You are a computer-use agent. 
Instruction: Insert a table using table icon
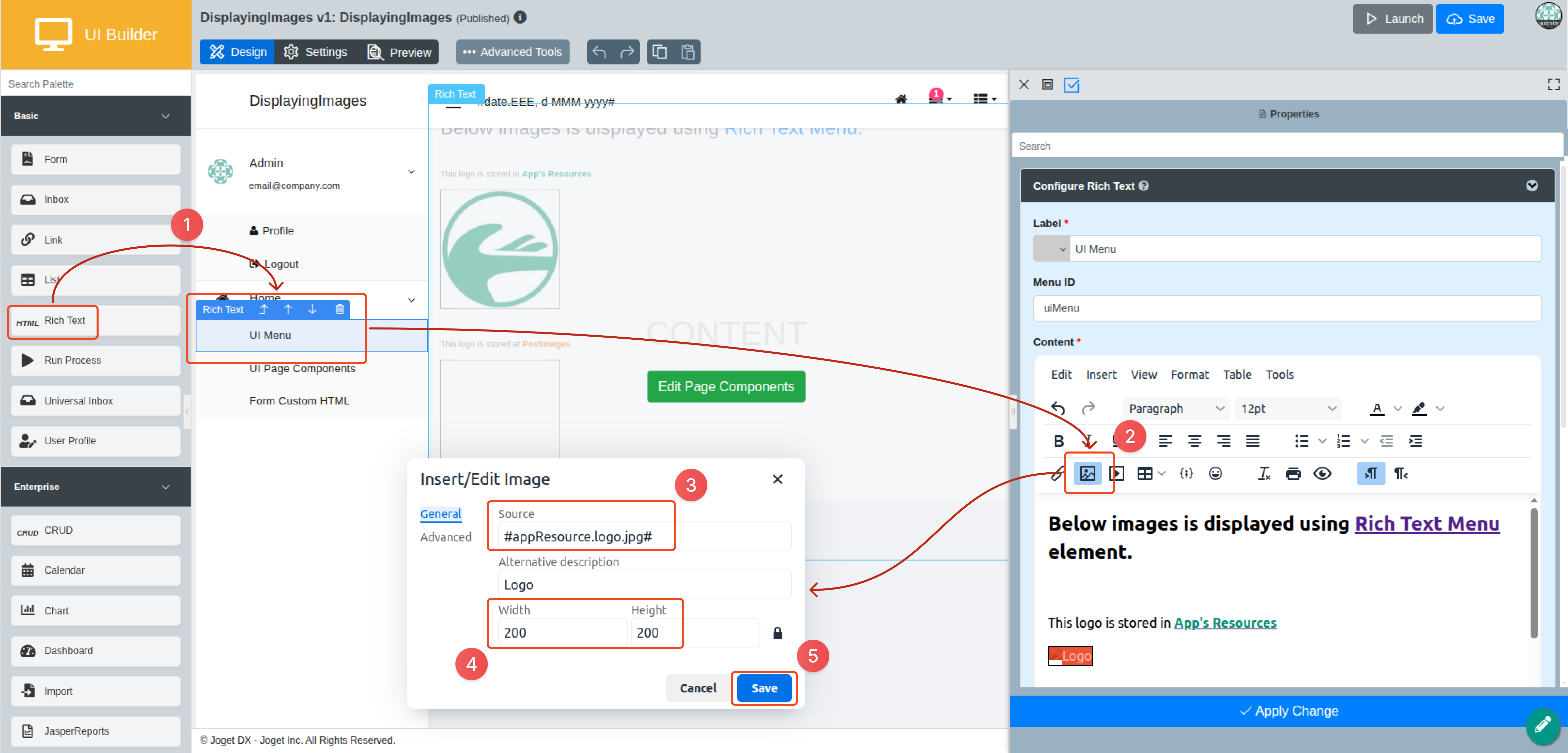point(1144,473)
